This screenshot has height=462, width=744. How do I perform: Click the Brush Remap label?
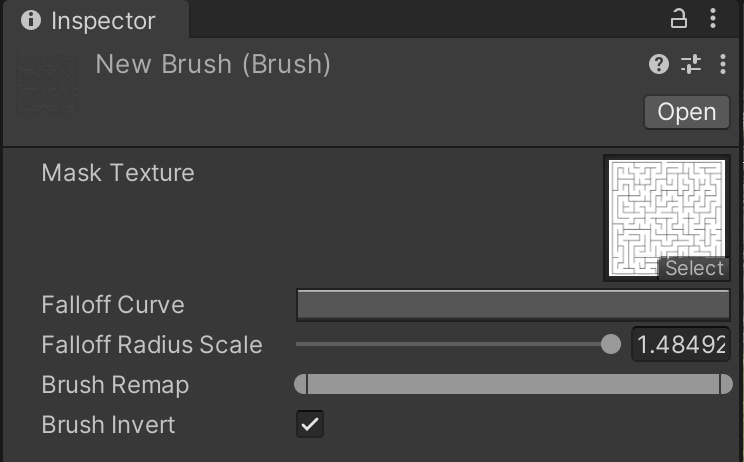click(115, 385)
